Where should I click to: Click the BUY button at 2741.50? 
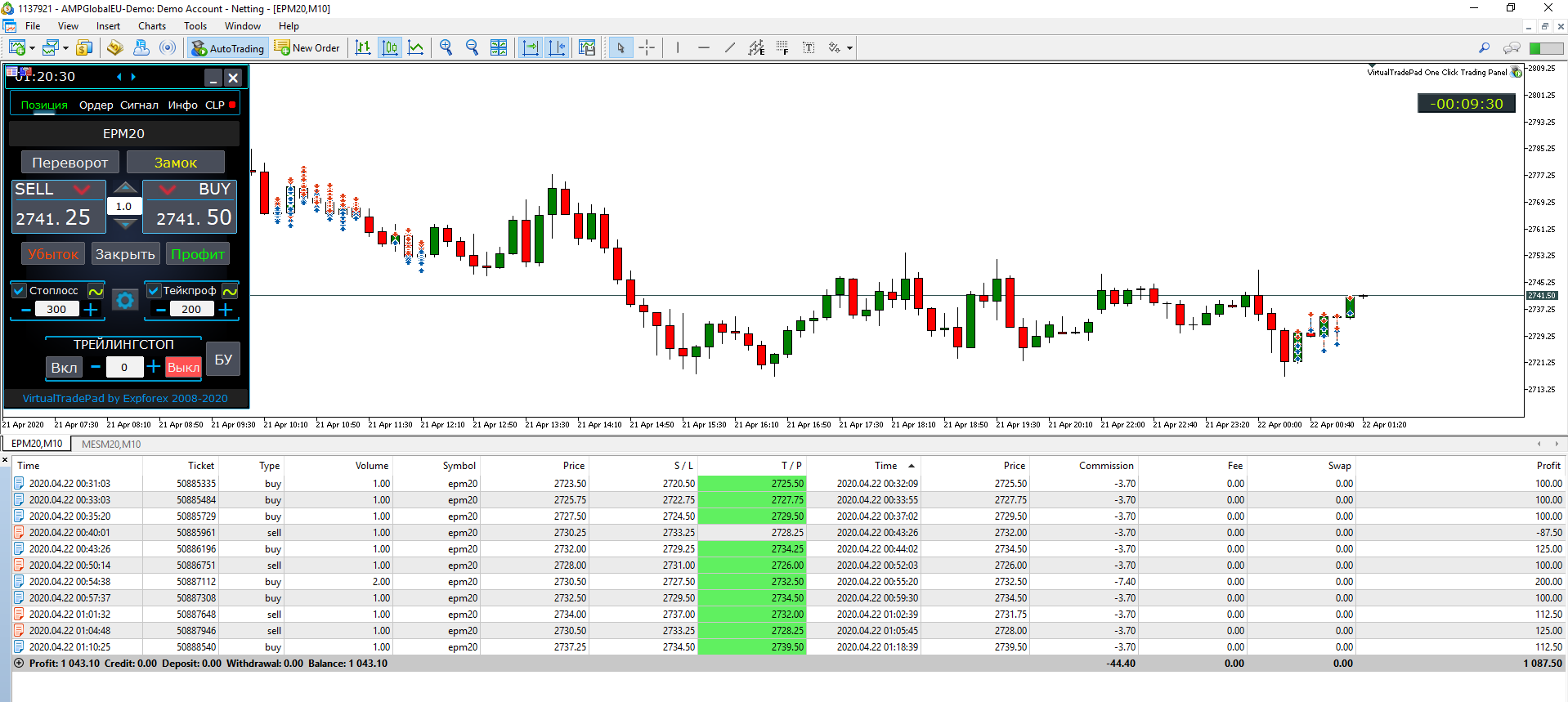click(x=190, y=207)
